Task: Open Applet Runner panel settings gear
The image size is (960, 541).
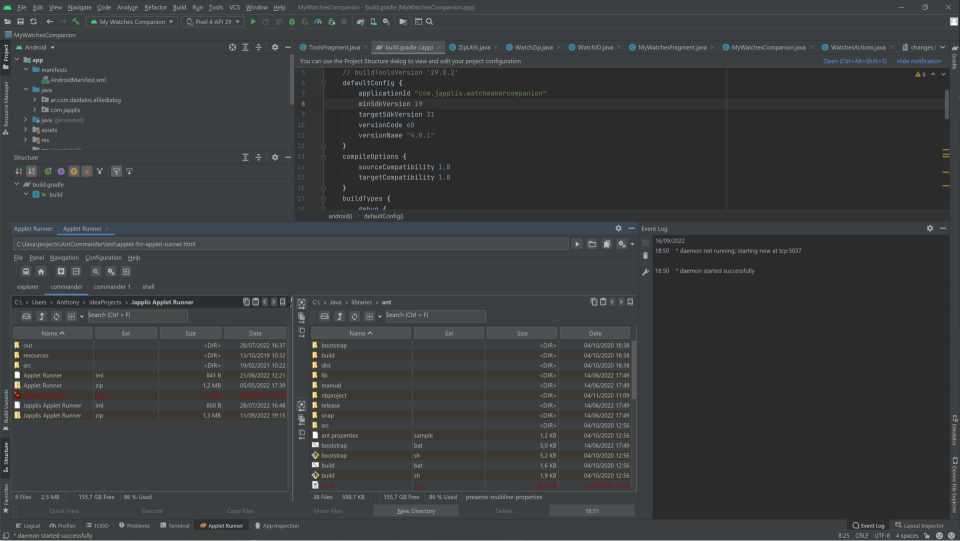Action: (x=618, y=228)
